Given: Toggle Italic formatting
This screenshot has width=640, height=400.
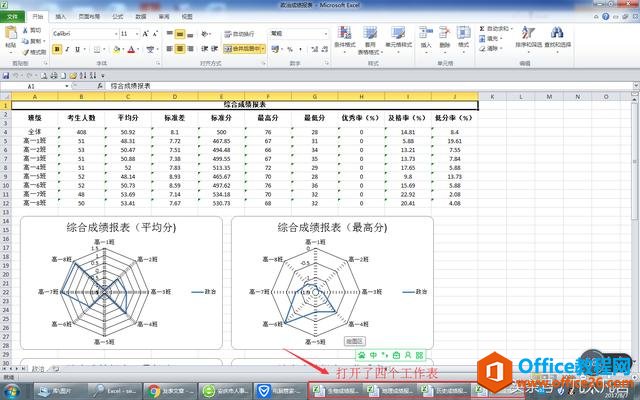Looking at the screenshot, I should (x=67, y=49).
